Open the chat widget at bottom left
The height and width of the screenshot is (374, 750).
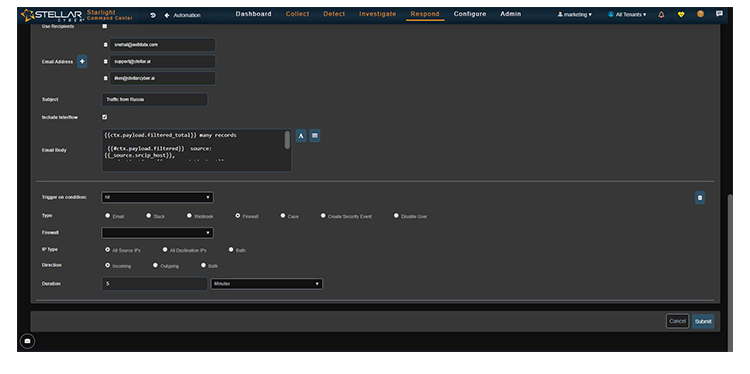[x=27, y=341]
